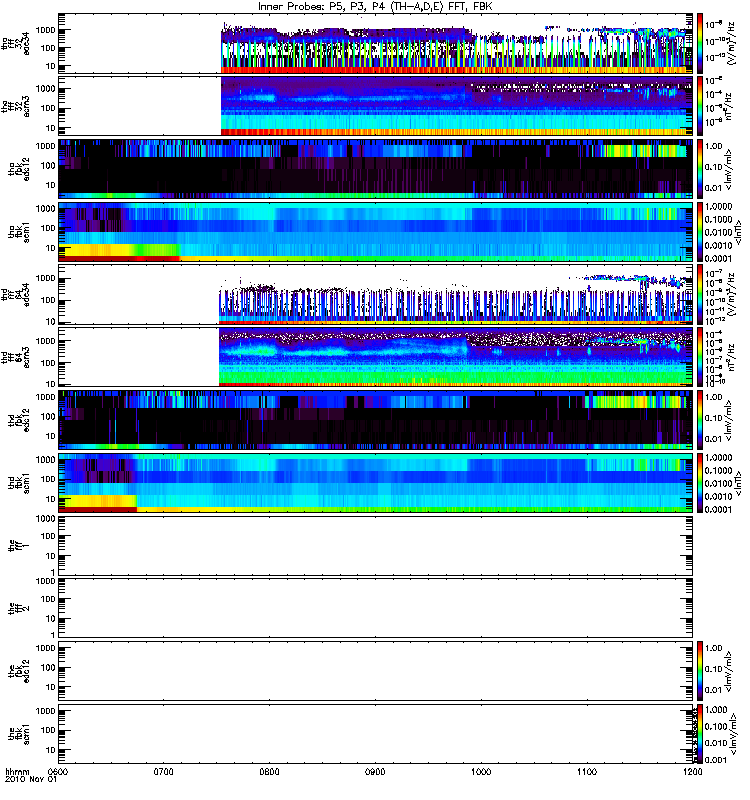Click the 'nT²/Hz' units label of tha scm3

[x=729, y=106]
